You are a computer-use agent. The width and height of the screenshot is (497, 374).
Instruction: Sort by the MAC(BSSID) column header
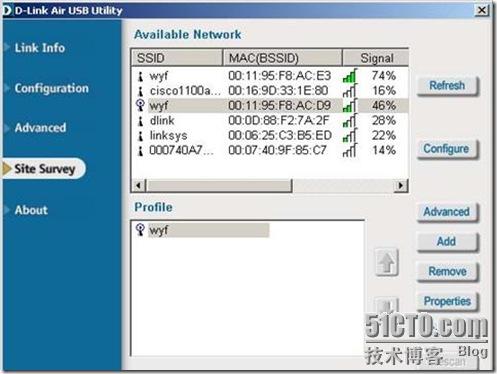coord(282,58)
